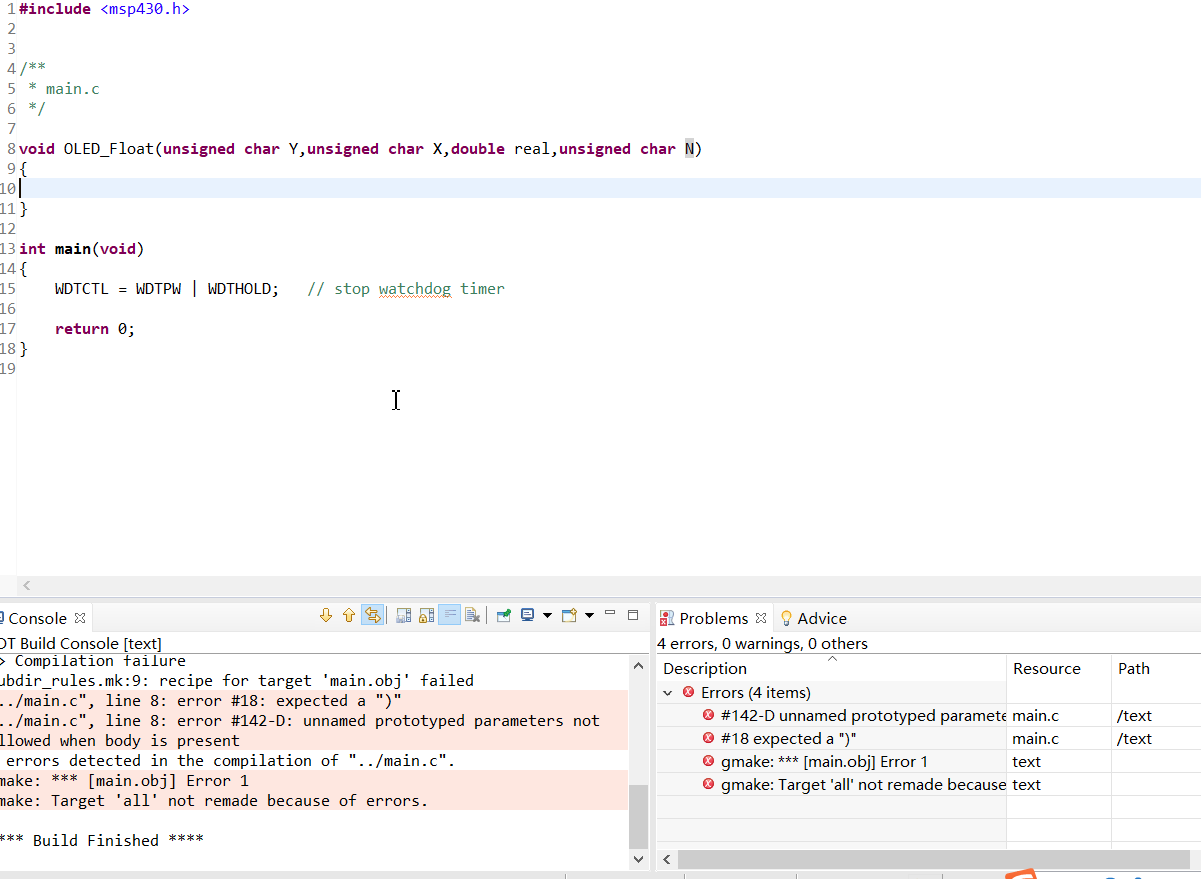The image size is (1201, 879).
Task: Copy build log to file icon
Action: [404, 616]
